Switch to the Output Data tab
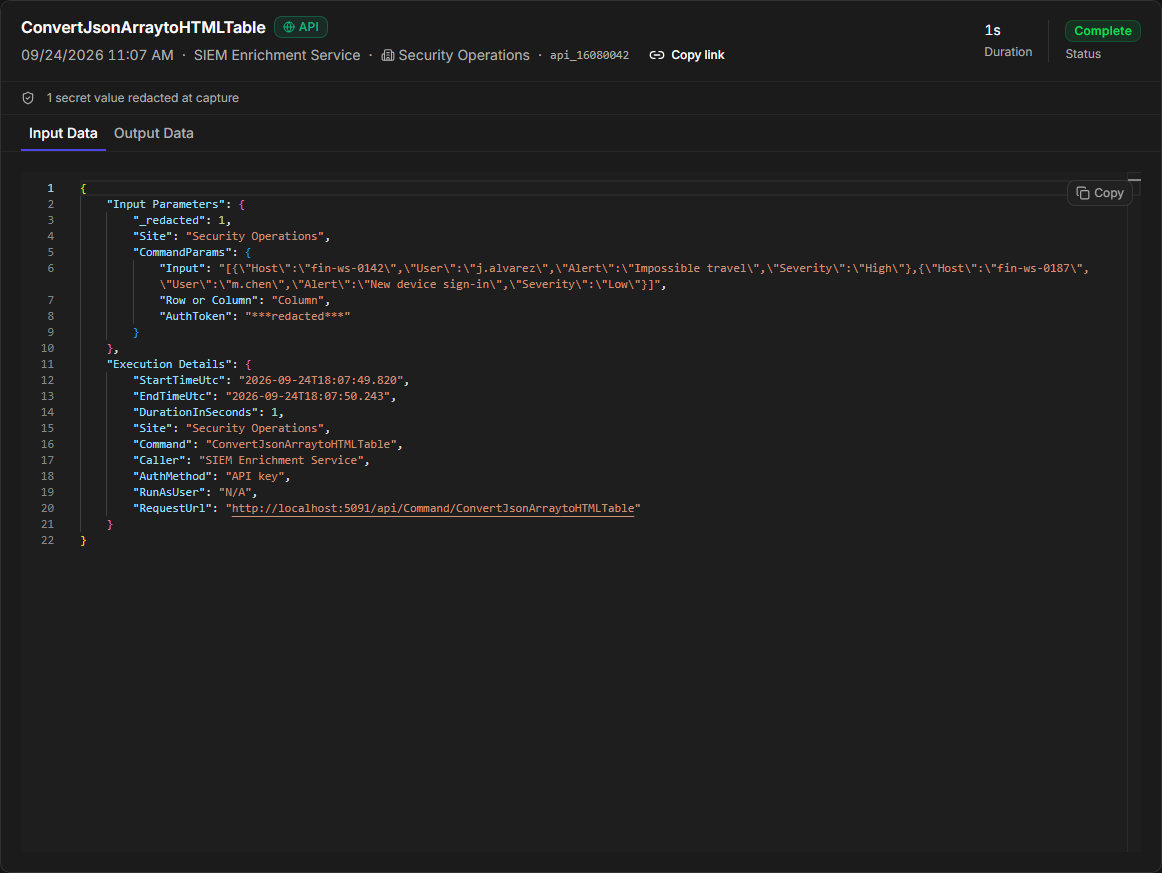This screenshot has height=873, width=1162. pyautogui.click(x=153, y=133)
